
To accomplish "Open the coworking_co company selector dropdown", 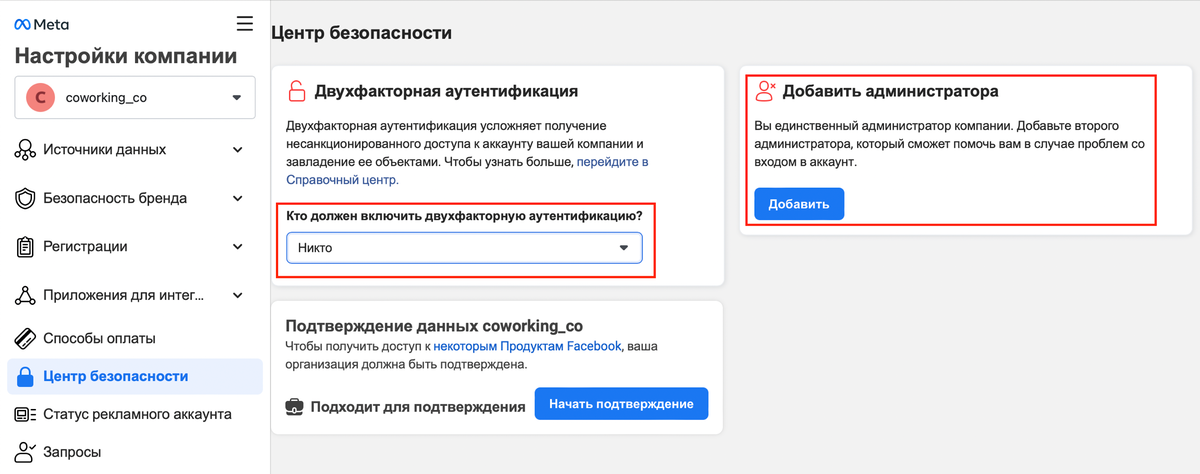I will click(135, 98).
